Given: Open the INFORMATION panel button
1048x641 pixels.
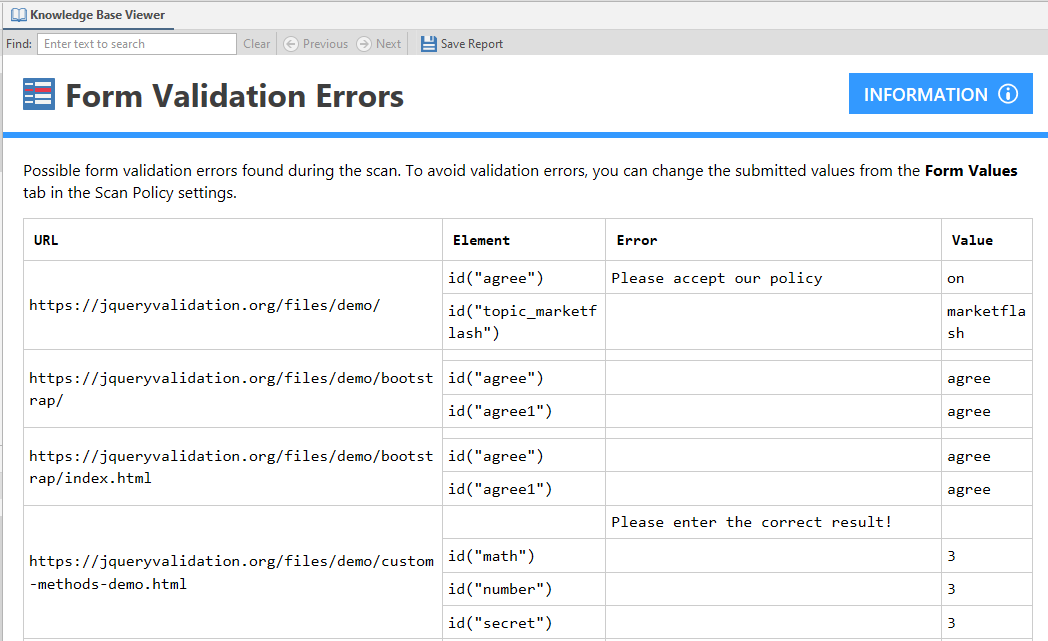Looking at the screenshot, I should tap(940, 93).
